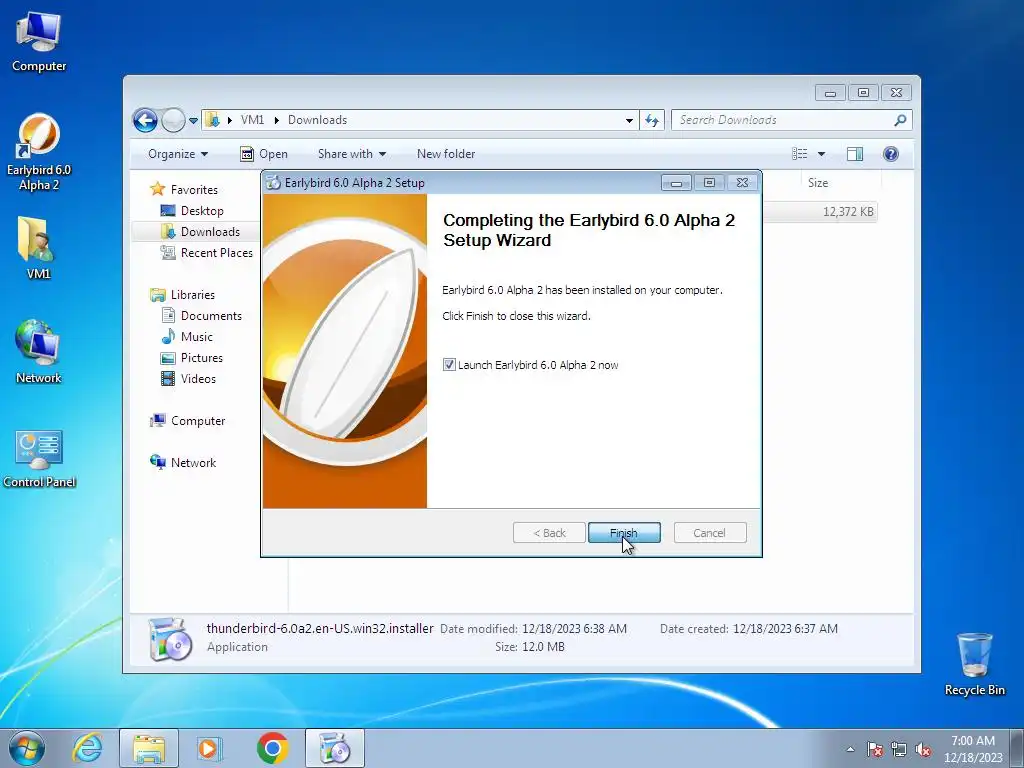Select the Control Panel desktop icon

[x=39, y=458]
